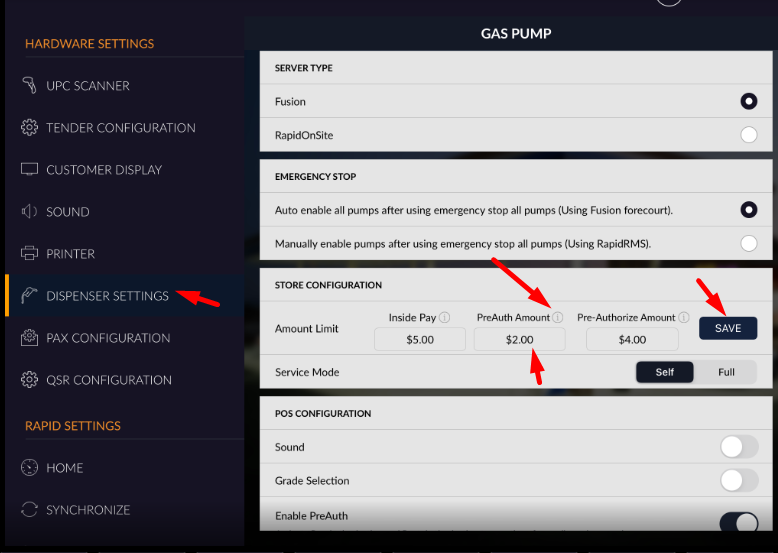
Task: Disable the Enable PreAuth toggle
Action: click(x=739, y=520)
